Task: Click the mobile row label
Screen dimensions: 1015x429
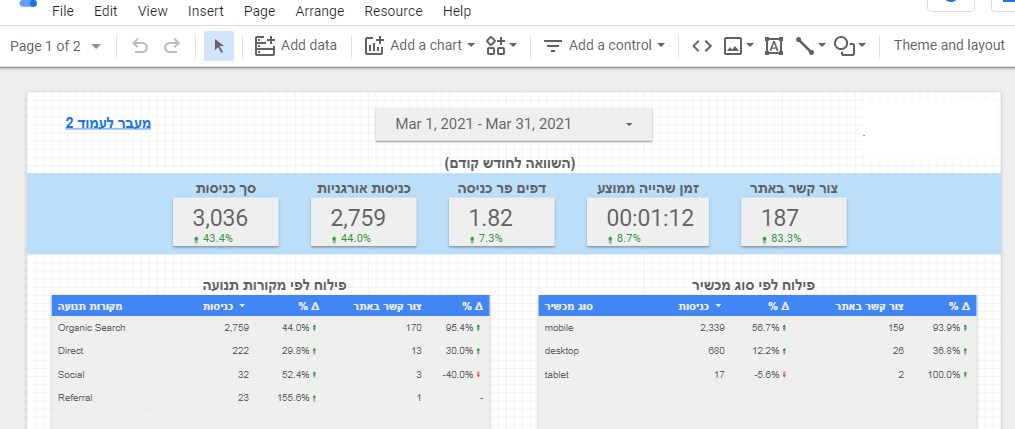Action: (559, 328)
